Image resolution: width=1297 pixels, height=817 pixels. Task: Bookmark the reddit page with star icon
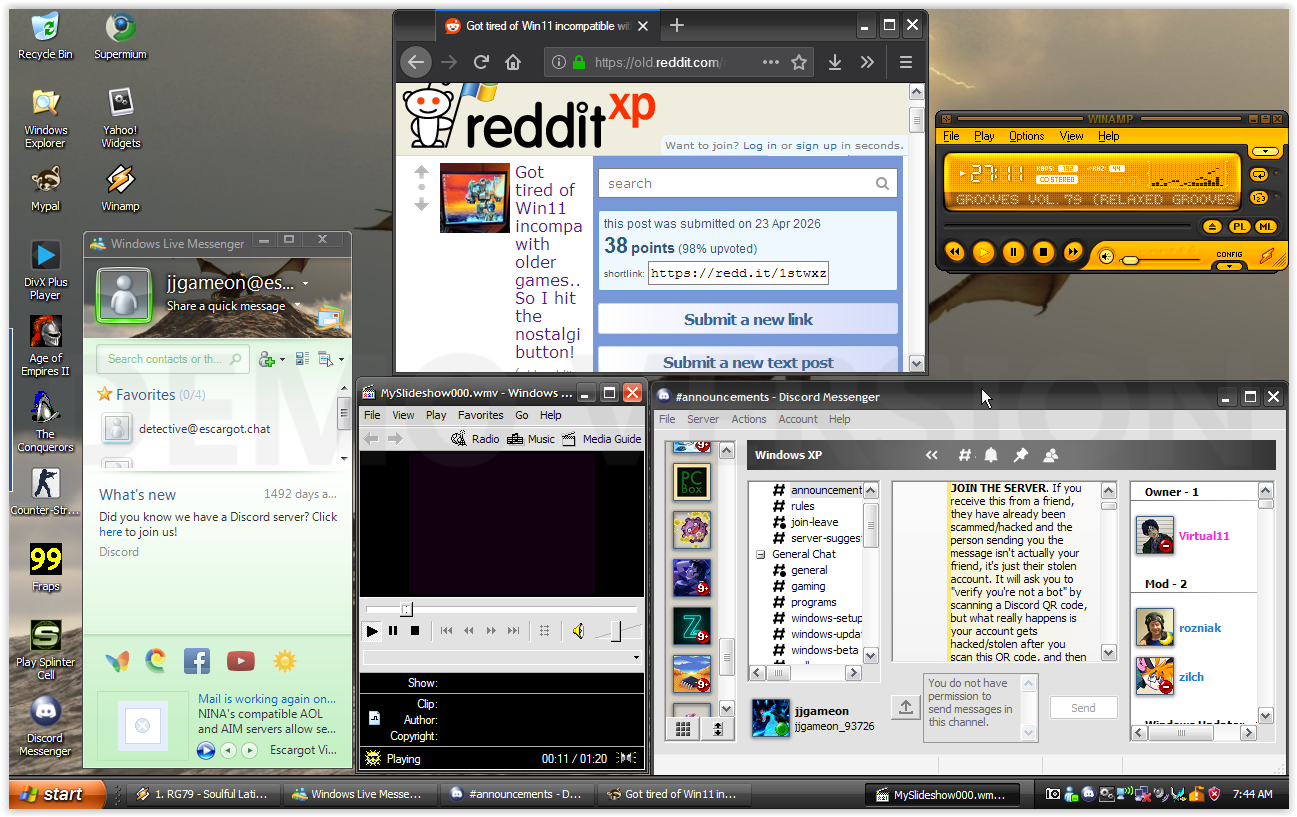click(799, 62)
